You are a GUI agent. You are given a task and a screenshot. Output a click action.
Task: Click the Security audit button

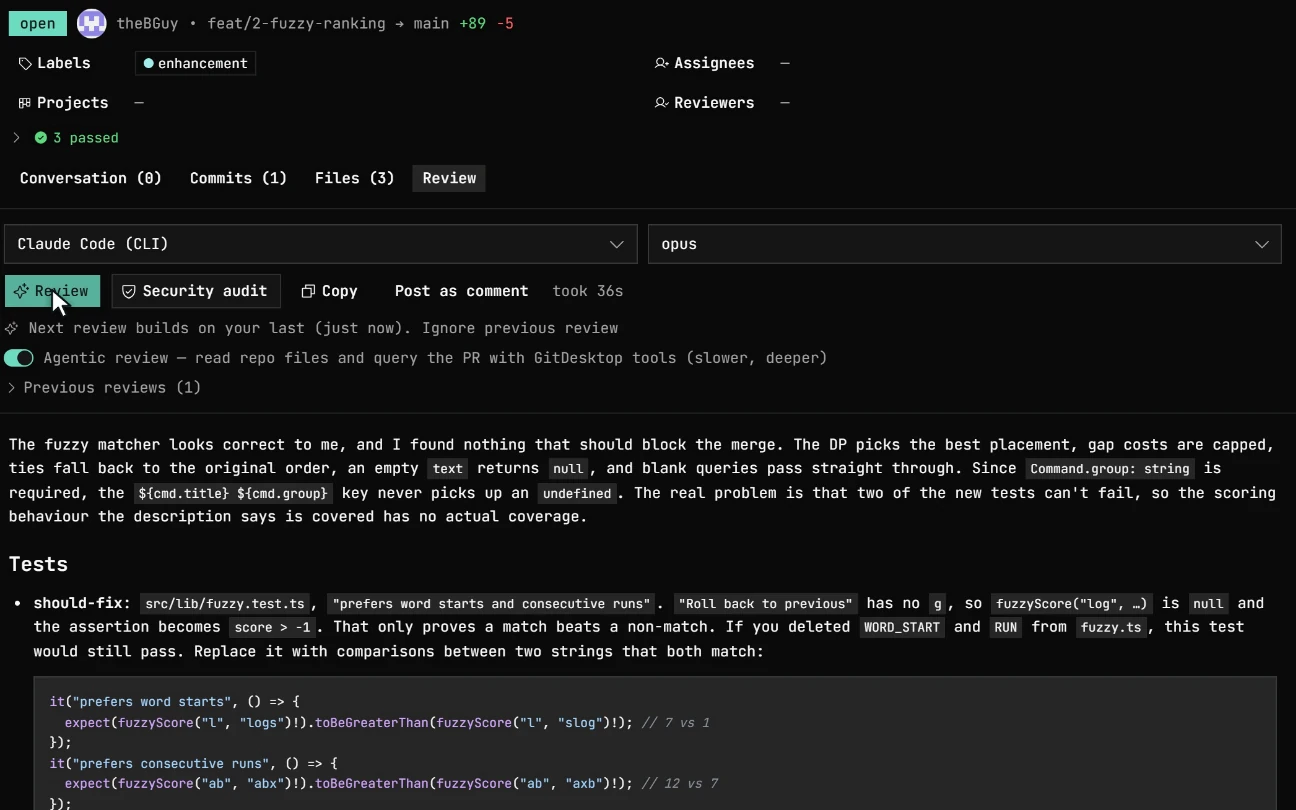196,291
